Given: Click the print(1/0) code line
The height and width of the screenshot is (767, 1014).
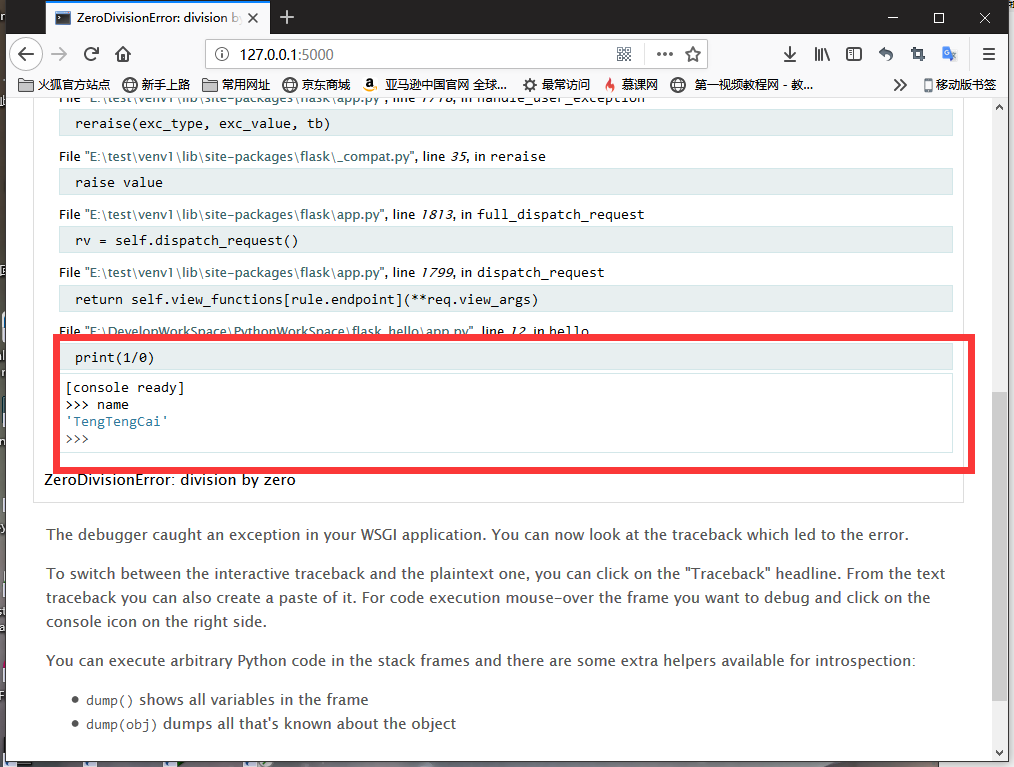Looking at the screenshot, I should tap(505, 357).
